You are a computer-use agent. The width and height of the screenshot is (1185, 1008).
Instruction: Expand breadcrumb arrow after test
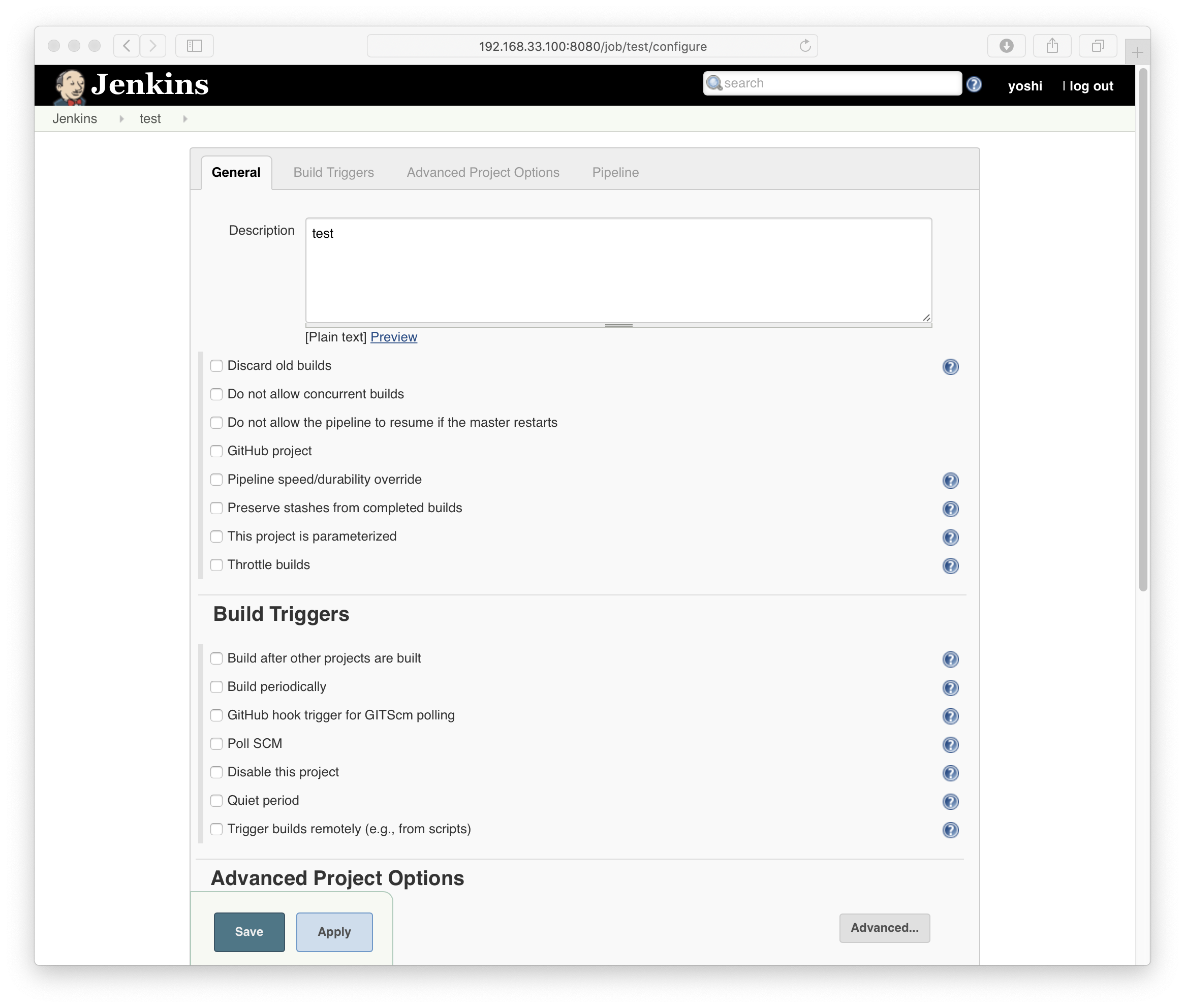[x=184, y=119]
